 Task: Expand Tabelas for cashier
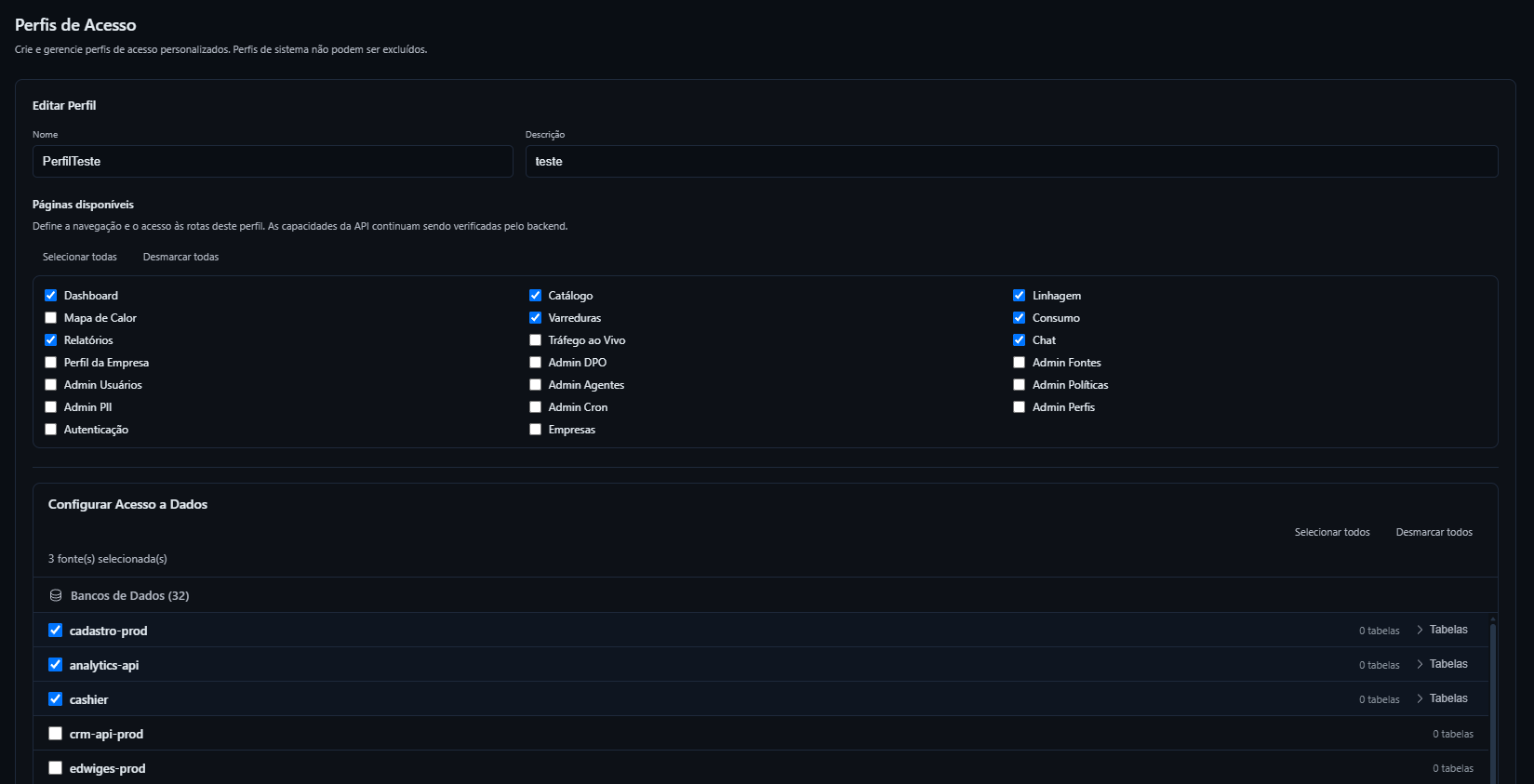[1442, 698]
